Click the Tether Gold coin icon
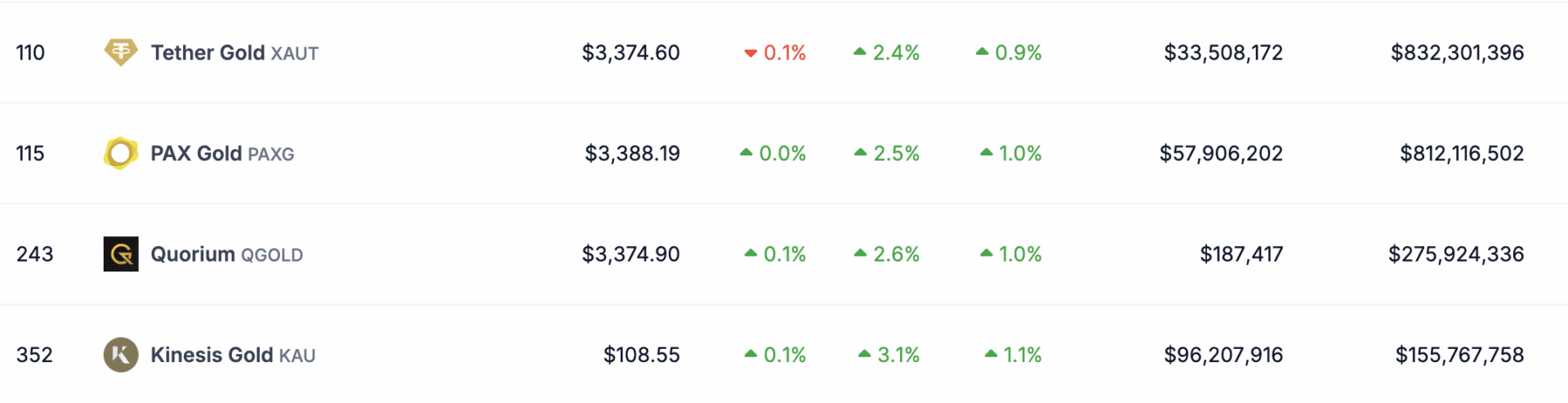Screen dimensions: 1568x403 [121, 52]
